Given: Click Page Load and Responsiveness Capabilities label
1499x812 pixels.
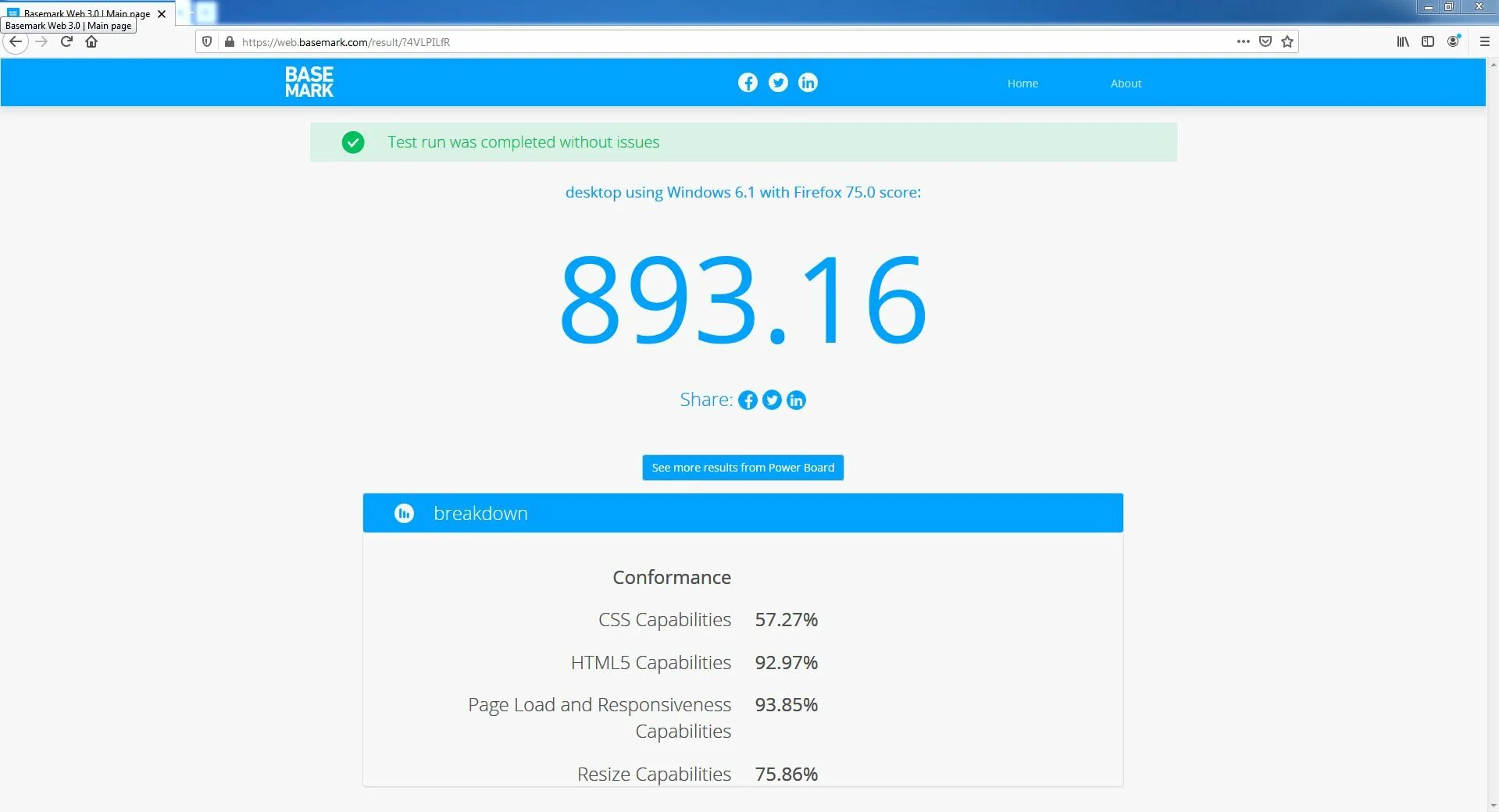Looking at the screenshot, I should click(600, 718).
